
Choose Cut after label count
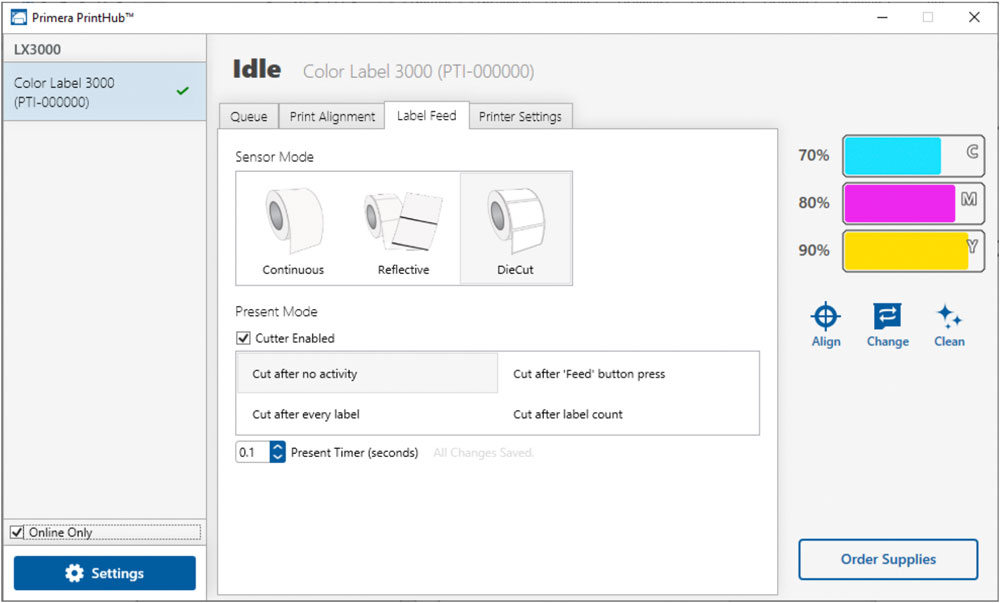[x=628, y=414]
